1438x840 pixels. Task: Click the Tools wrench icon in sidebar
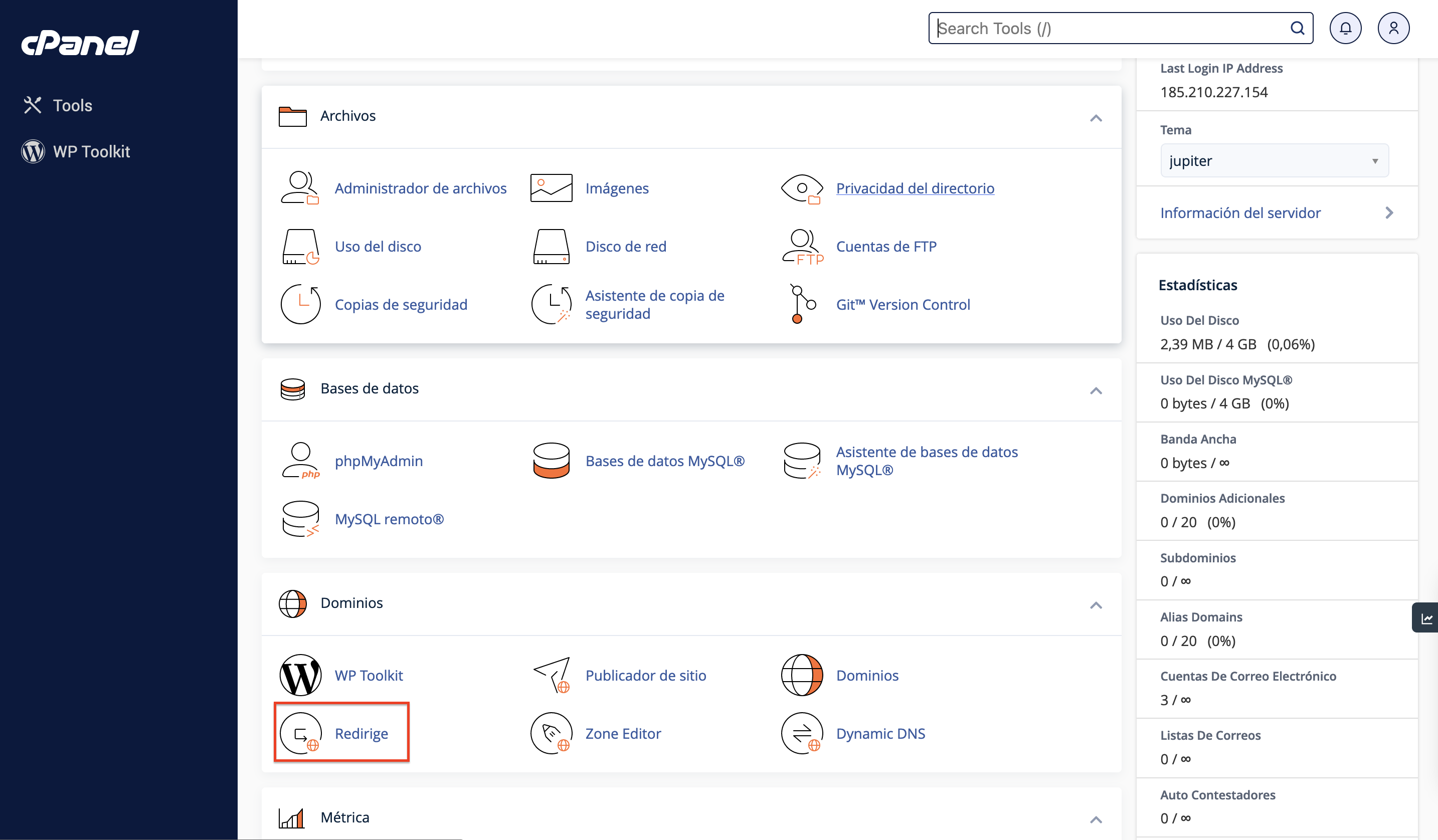point(33,105)
